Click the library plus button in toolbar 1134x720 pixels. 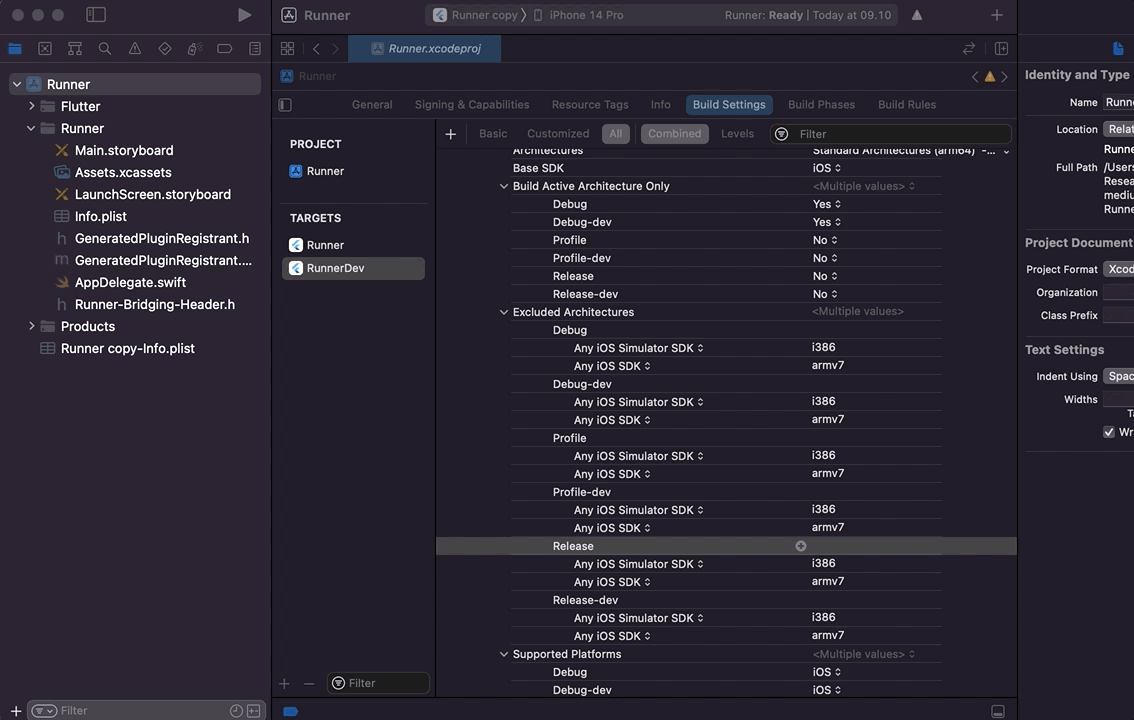[997, 14]
